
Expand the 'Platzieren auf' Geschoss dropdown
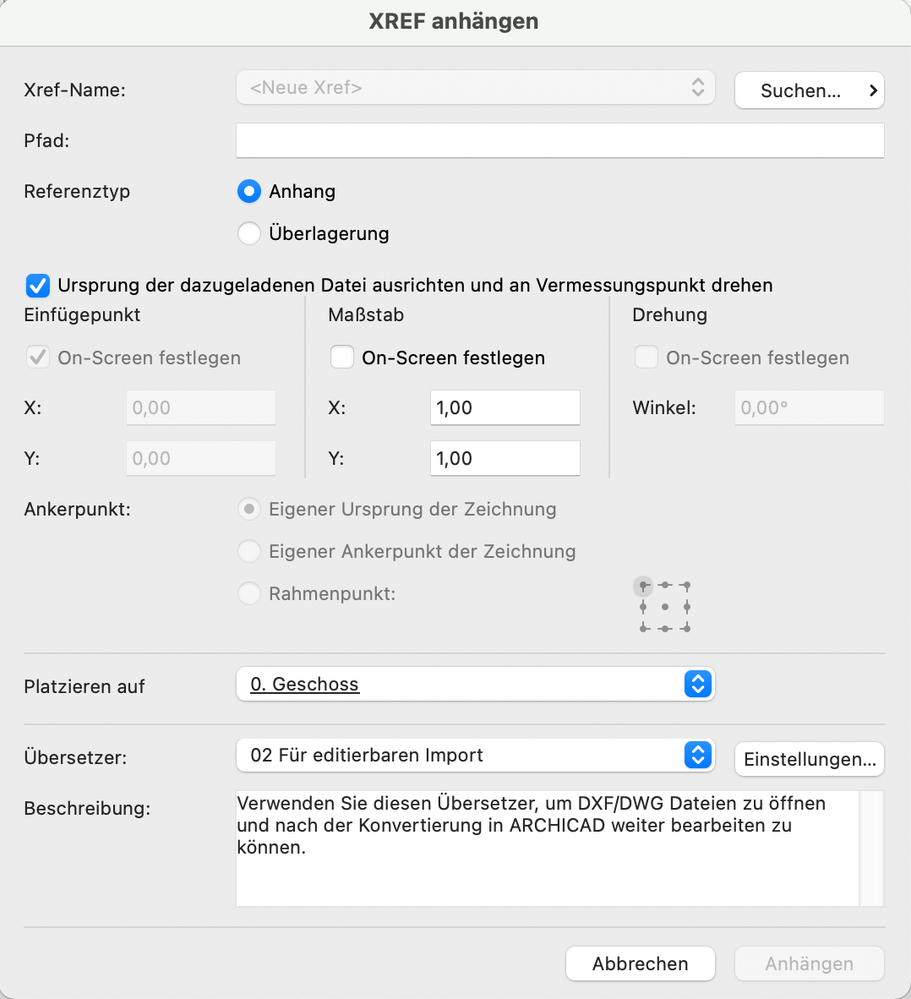click(475, 685)
